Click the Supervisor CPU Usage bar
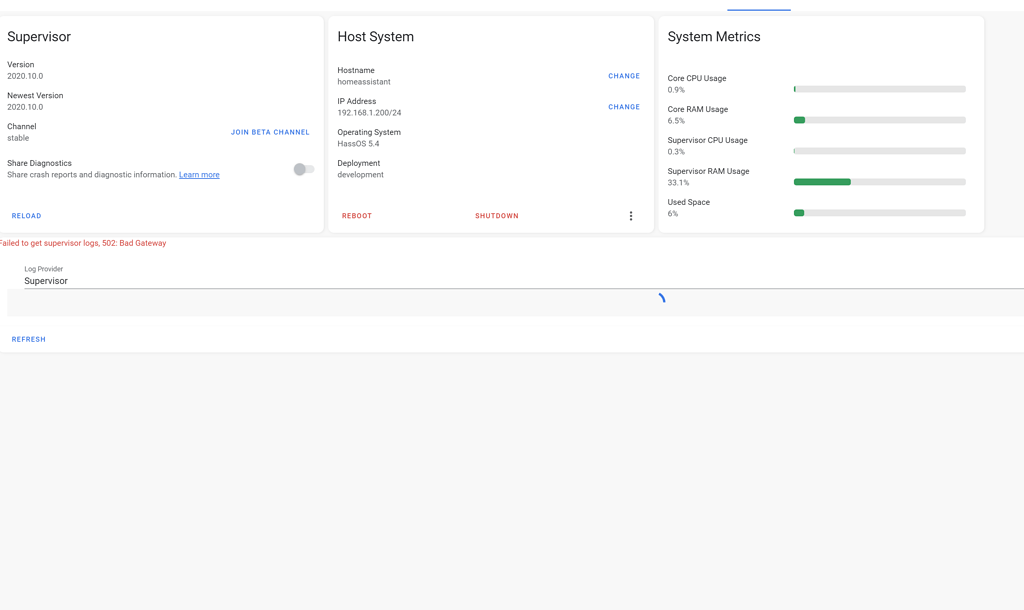The height and width of the screenshot is (610, 1024). click(880, 151)
